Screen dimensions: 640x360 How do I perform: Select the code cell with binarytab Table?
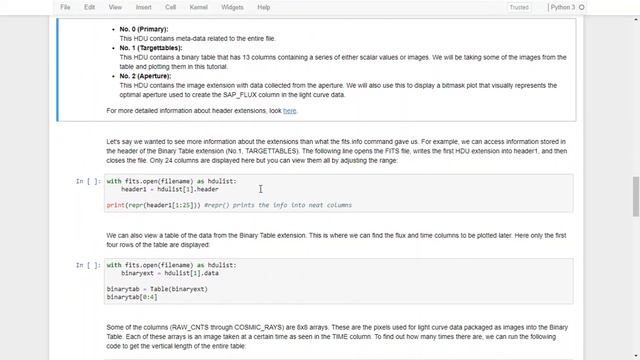point(338,281)
